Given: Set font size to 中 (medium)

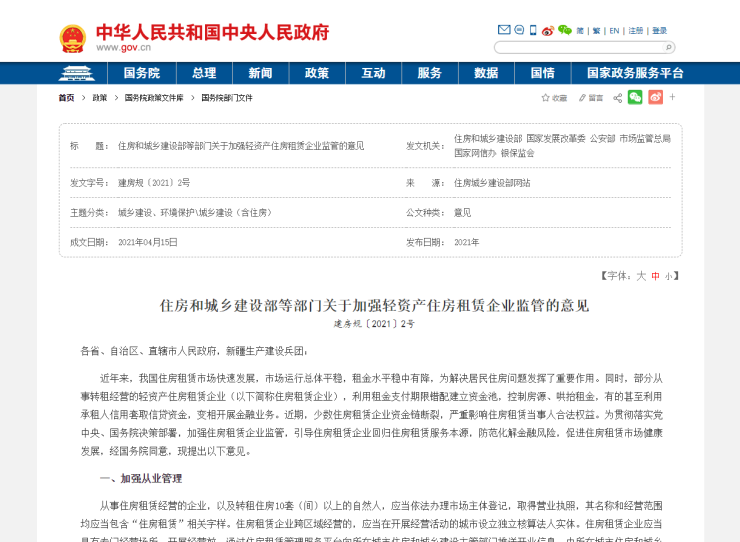Looking at the screenshot, I should [655, 275].
